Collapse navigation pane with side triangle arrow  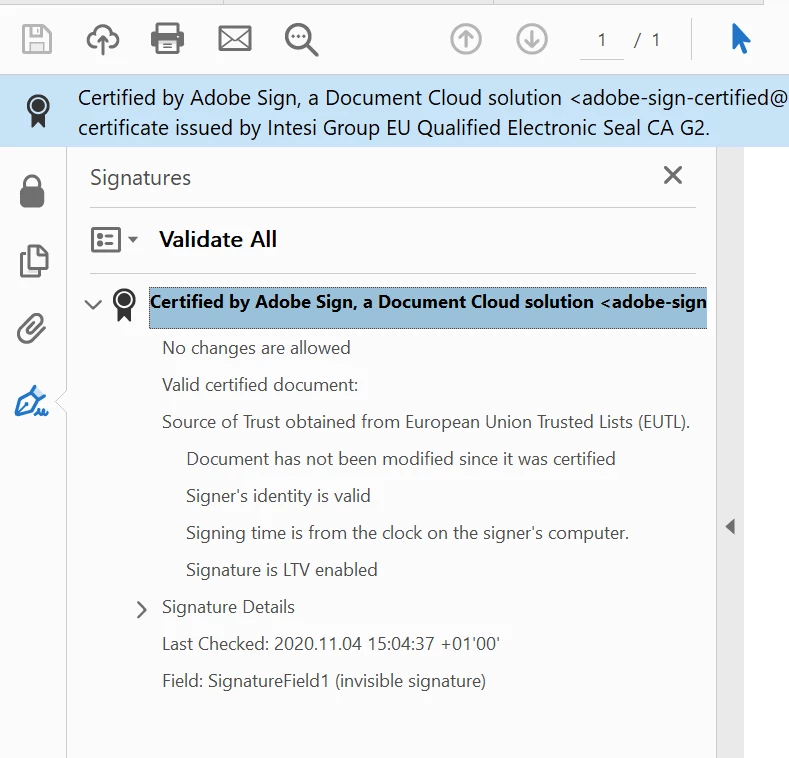(x=730, y=527)
